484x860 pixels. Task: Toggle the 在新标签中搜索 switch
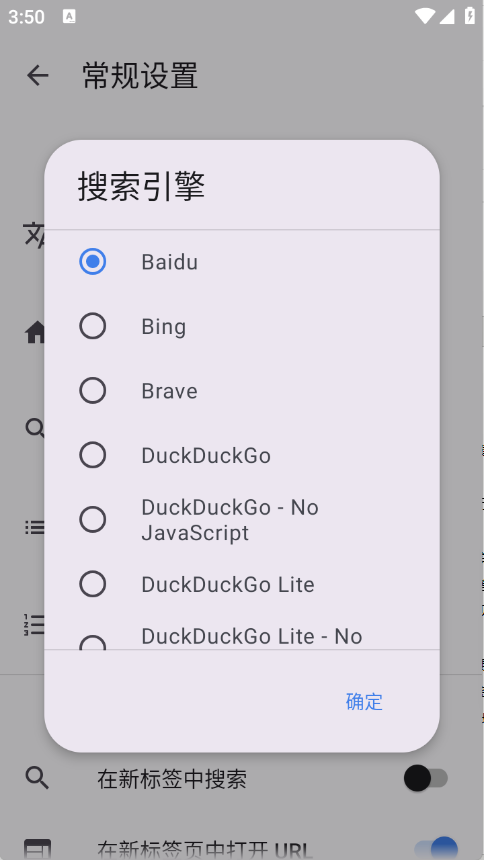click(426, 778)
